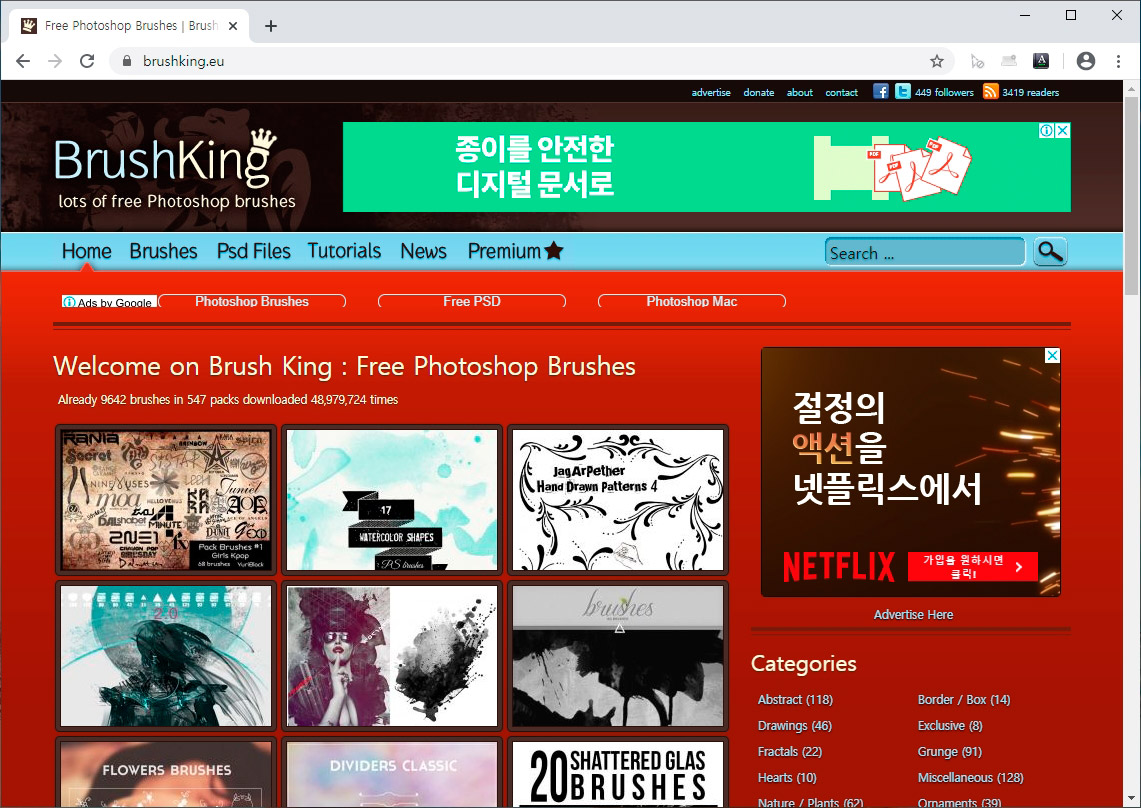This screenshot has width=1141, height=808.
Task: Click the 3419 readers link
Action: click(1030, 92)
